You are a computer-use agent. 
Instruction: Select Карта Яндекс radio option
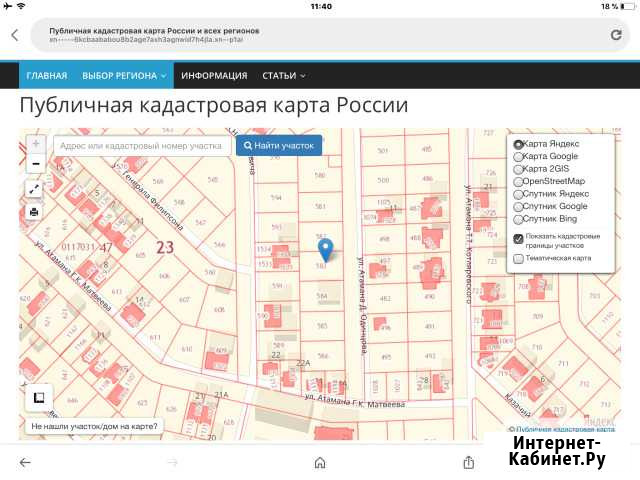518,144
